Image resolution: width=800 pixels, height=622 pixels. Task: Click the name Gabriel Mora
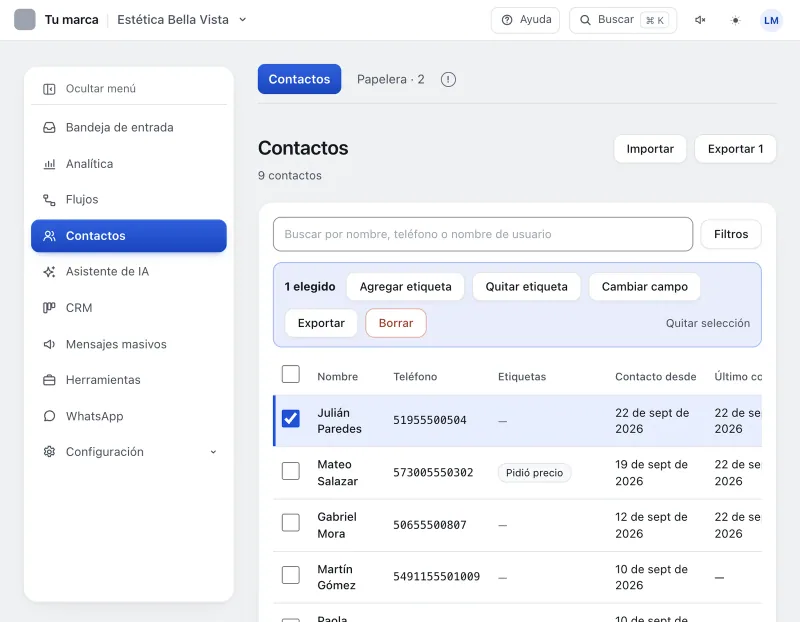tap(337, 525)
